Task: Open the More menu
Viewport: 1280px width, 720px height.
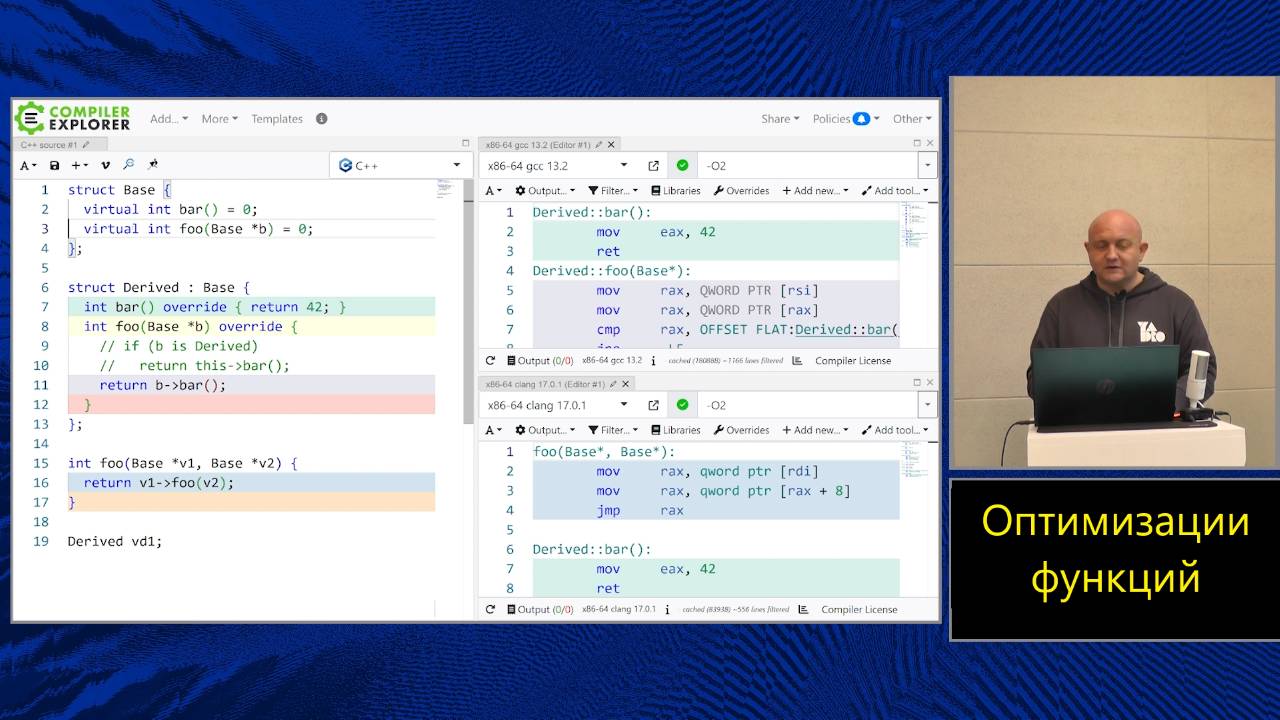Action: pyautogui.click(x=219, y=119)
